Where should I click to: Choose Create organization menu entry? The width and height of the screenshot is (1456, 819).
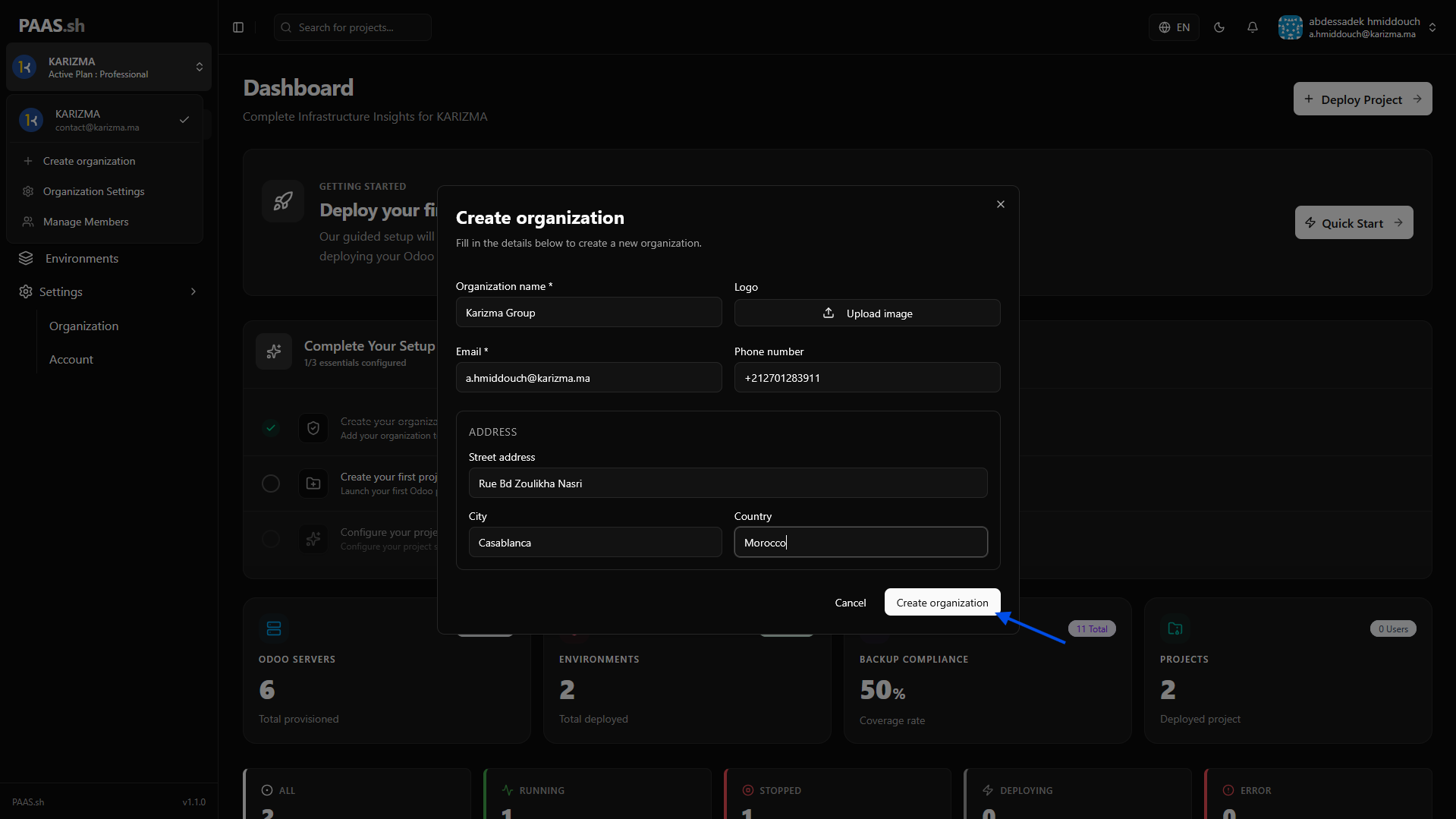click(105, 161)
